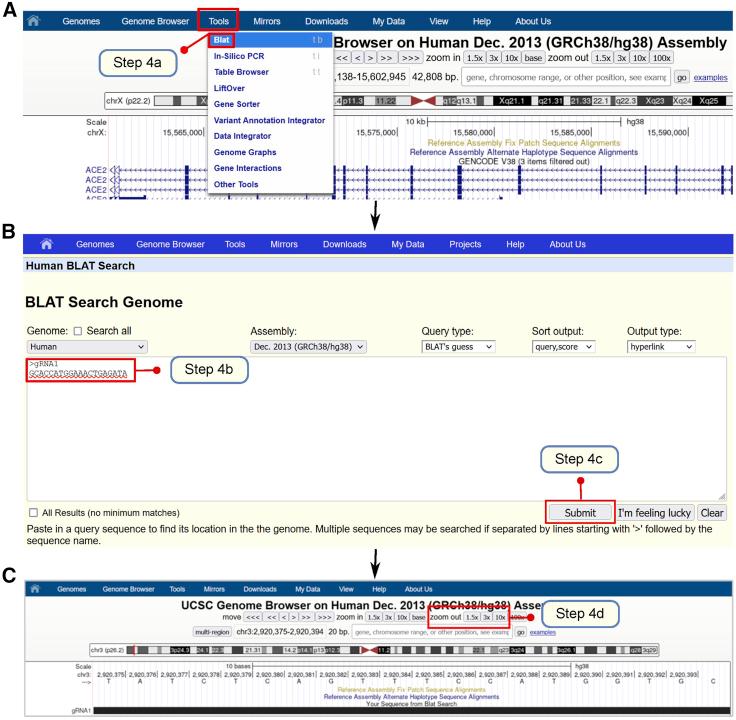Open Sort output dropdown query,score

[x=563, y=347]
